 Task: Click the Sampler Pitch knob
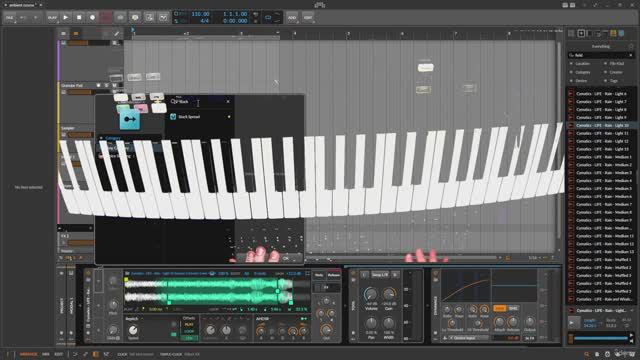pos(113,305)
